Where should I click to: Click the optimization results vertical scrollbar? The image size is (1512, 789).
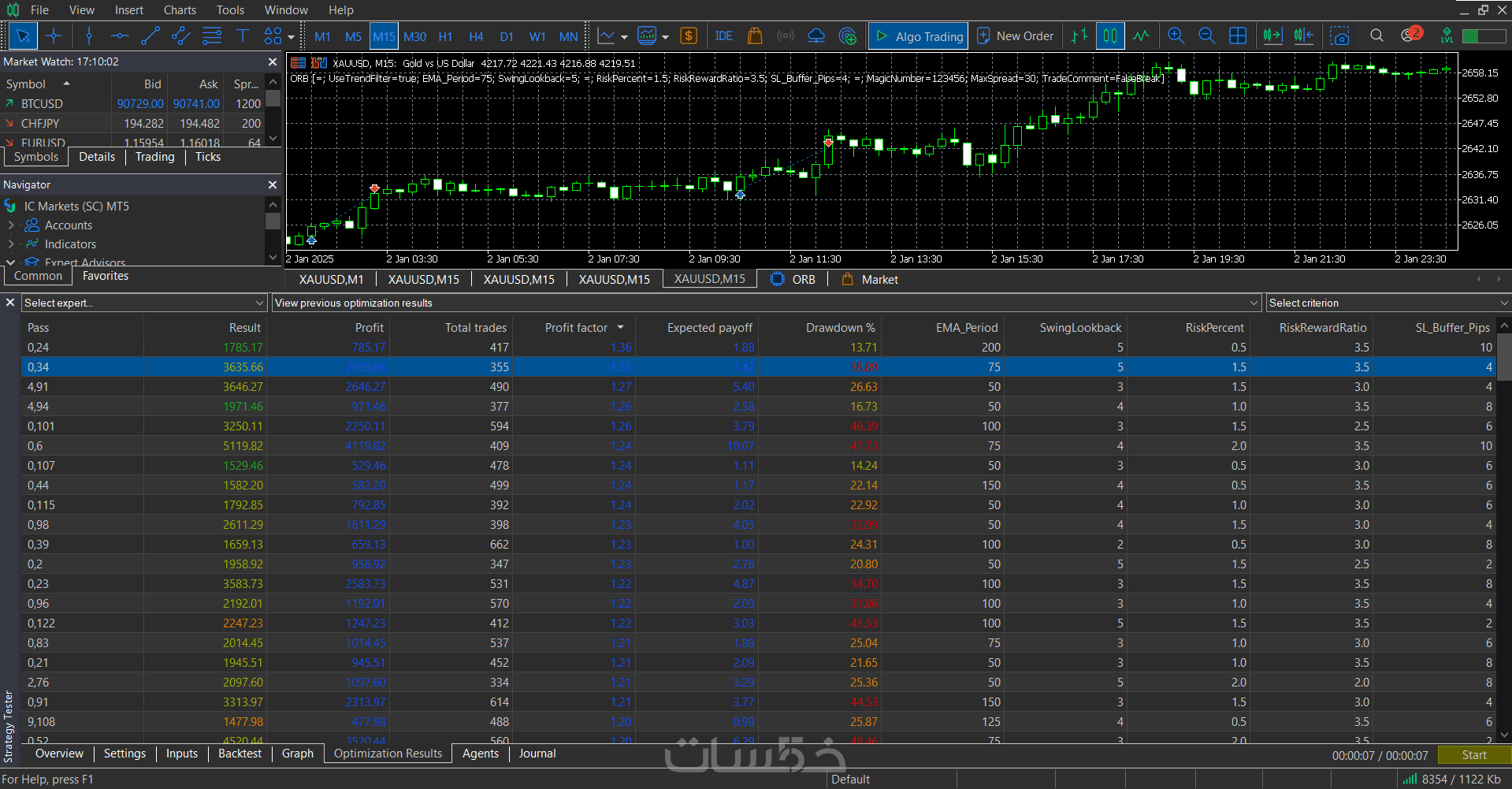click(1504, 530)
